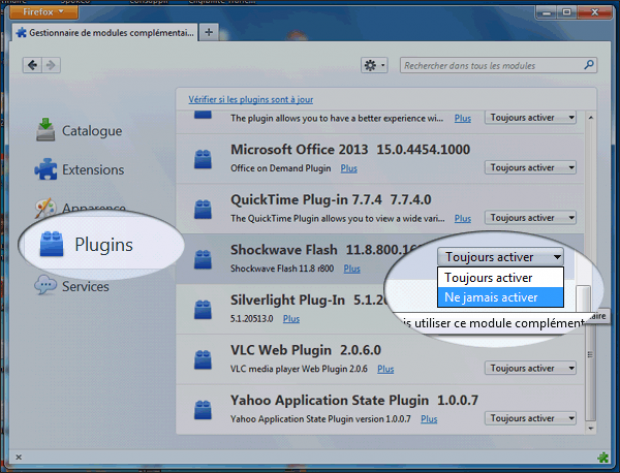Select "Ne jamais activer" option
Image resolution: width=620 pixels, height=473 pixels.
click(500, 297)
